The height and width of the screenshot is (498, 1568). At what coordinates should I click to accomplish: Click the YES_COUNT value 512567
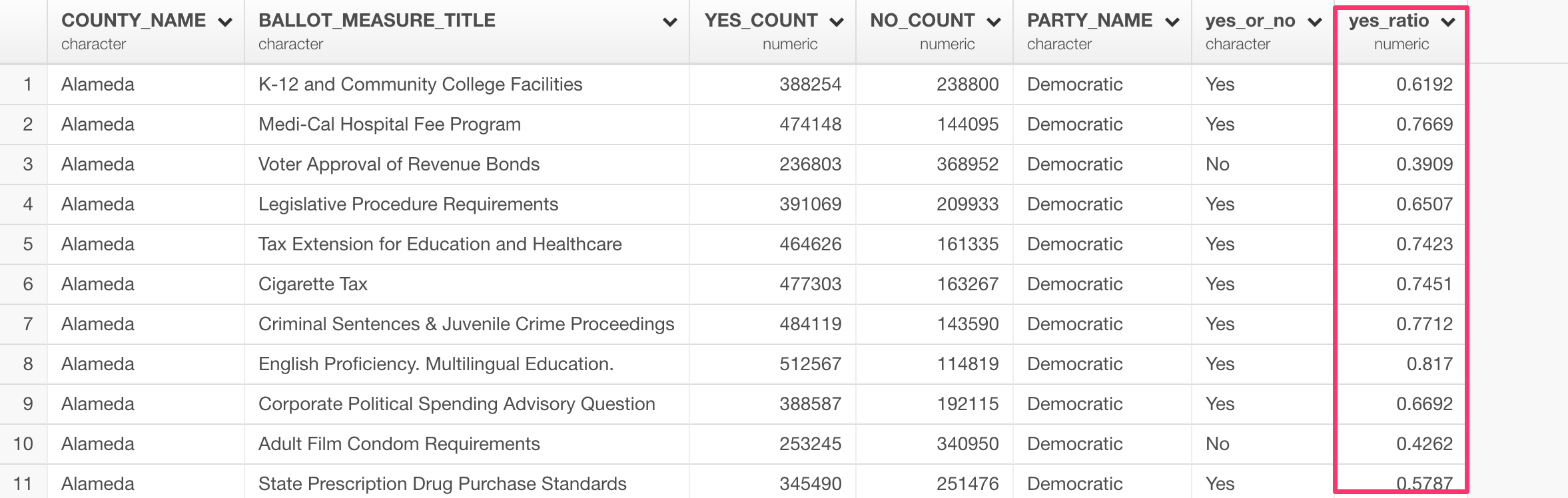pyautogui.click(x=810, y=364)
